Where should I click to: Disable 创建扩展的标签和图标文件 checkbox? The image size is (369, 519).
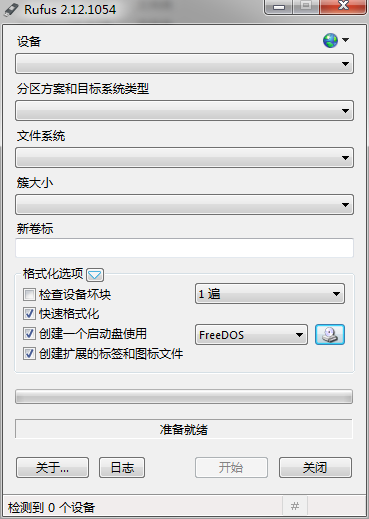coord(29,353)
